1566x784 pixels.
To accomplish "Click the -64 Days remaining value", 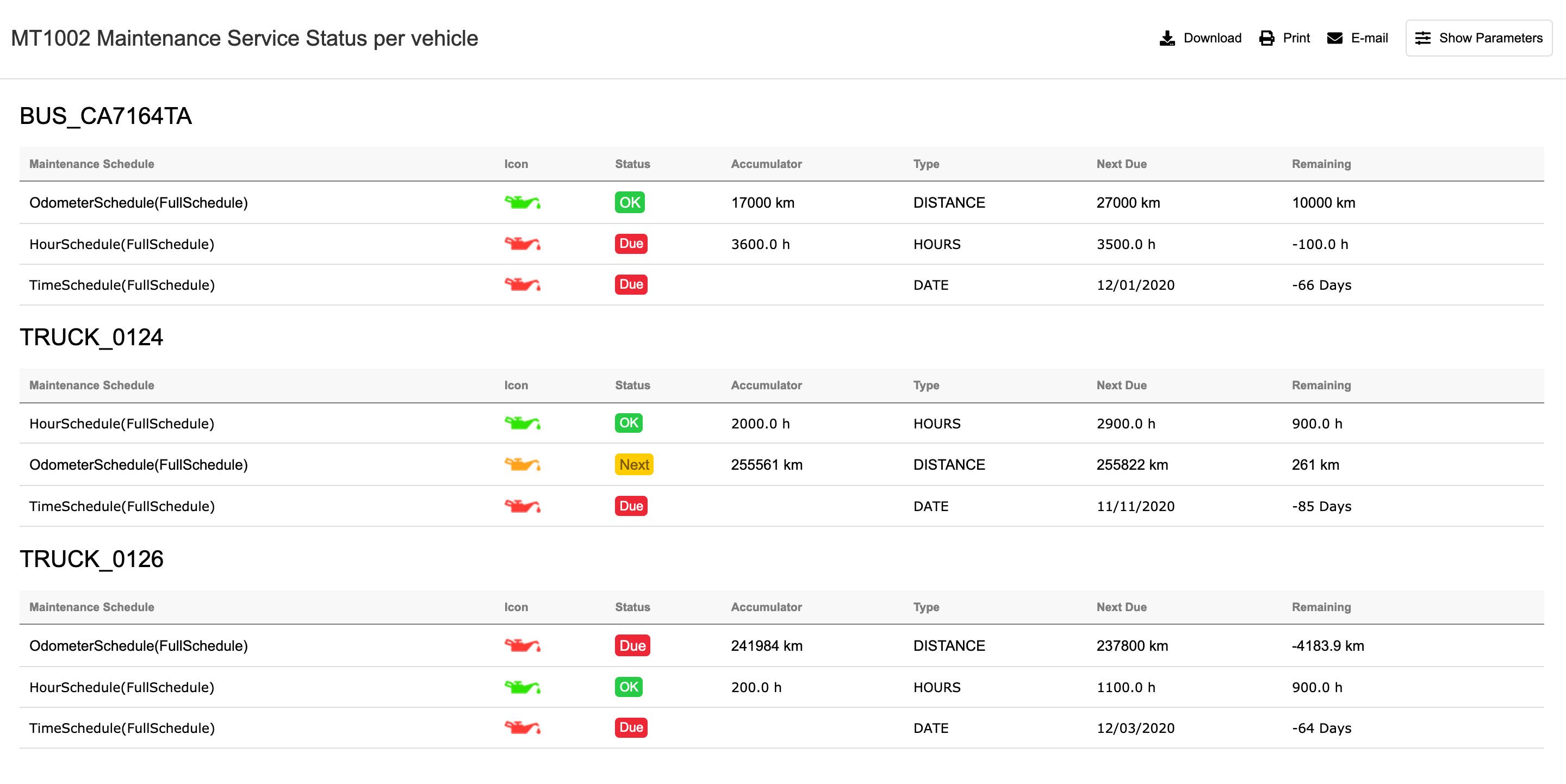I will (x=1322, y=727).
